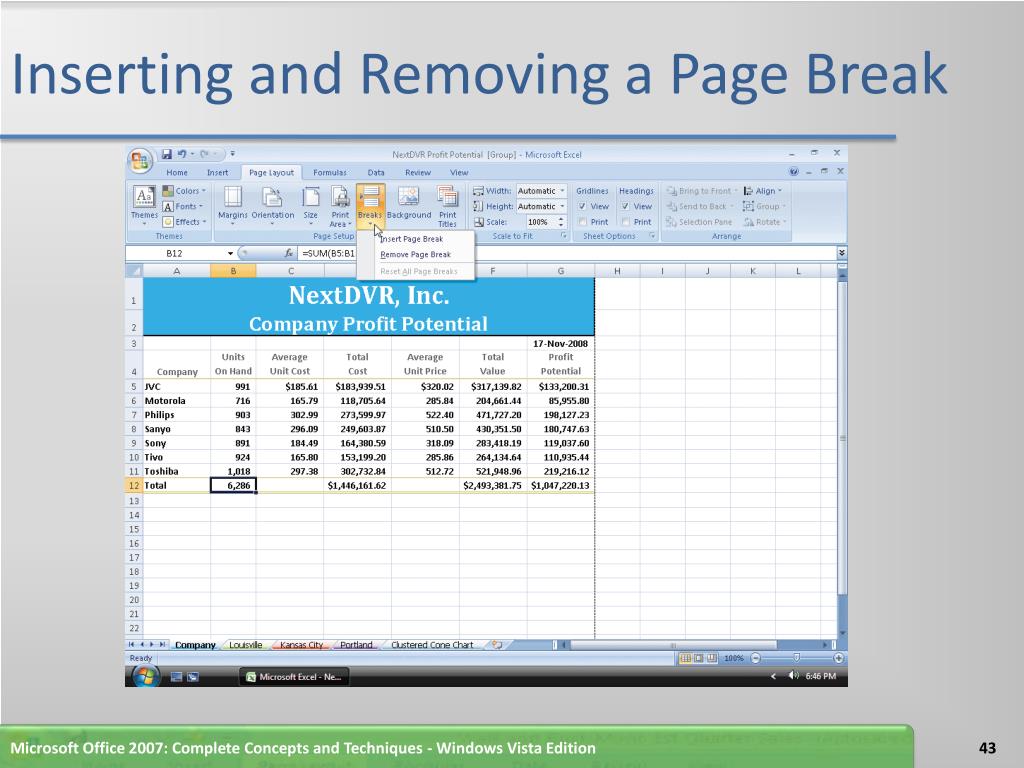The width and height of the screenshot is (1024, 768).
Task: Open the Review ribbon tab
Action: (418, 172)
